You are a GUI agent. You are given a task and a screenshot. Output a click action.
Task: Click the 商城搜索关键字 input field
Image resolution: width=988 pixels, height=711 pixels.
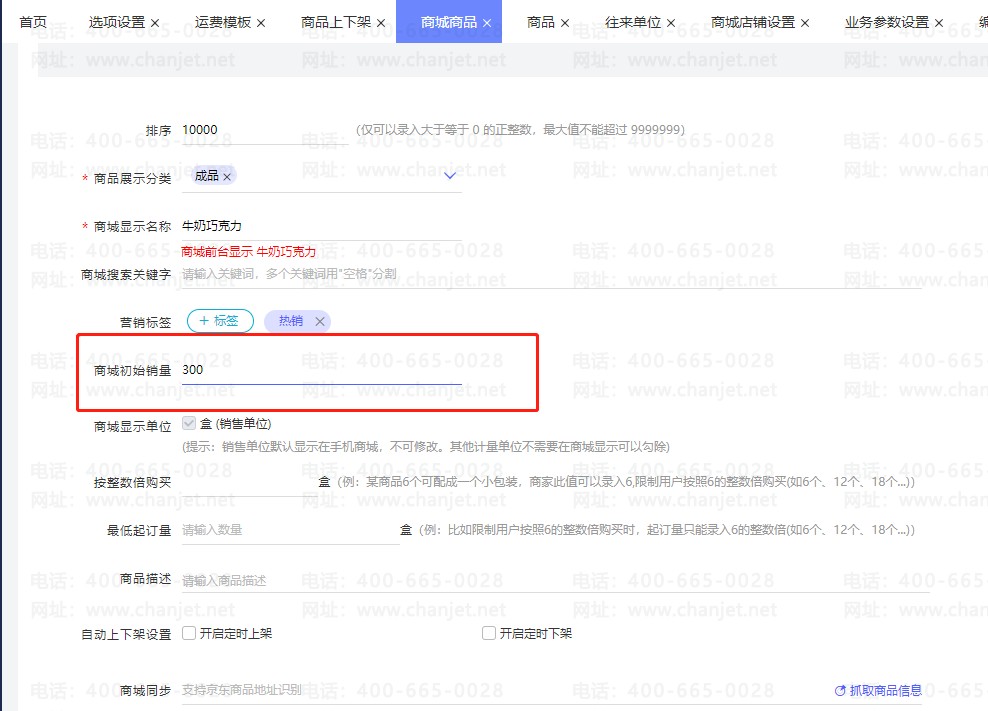[x=550, y=274]
